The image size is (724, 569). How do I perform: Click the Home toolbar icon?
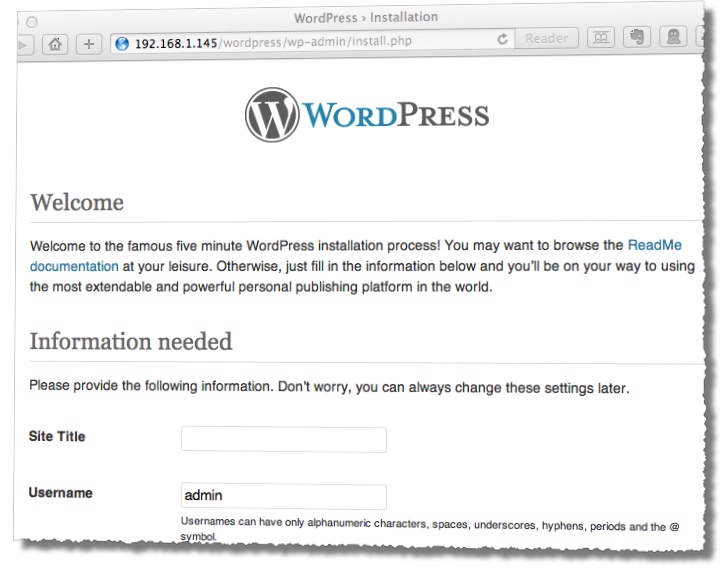coord(55,44)
